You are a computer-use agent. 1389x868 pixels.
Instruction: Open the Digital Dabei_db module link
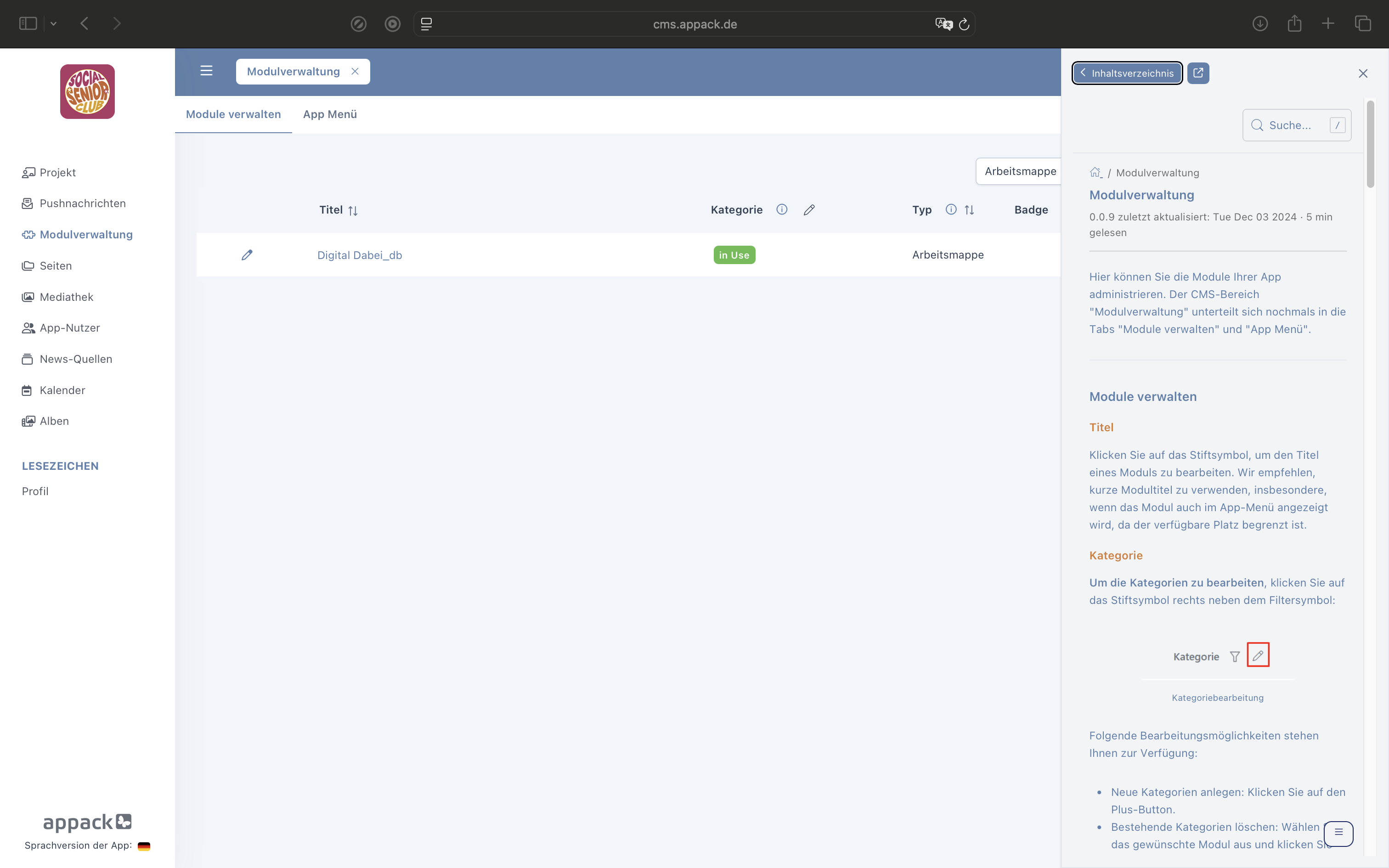click(x=359, y=255)
